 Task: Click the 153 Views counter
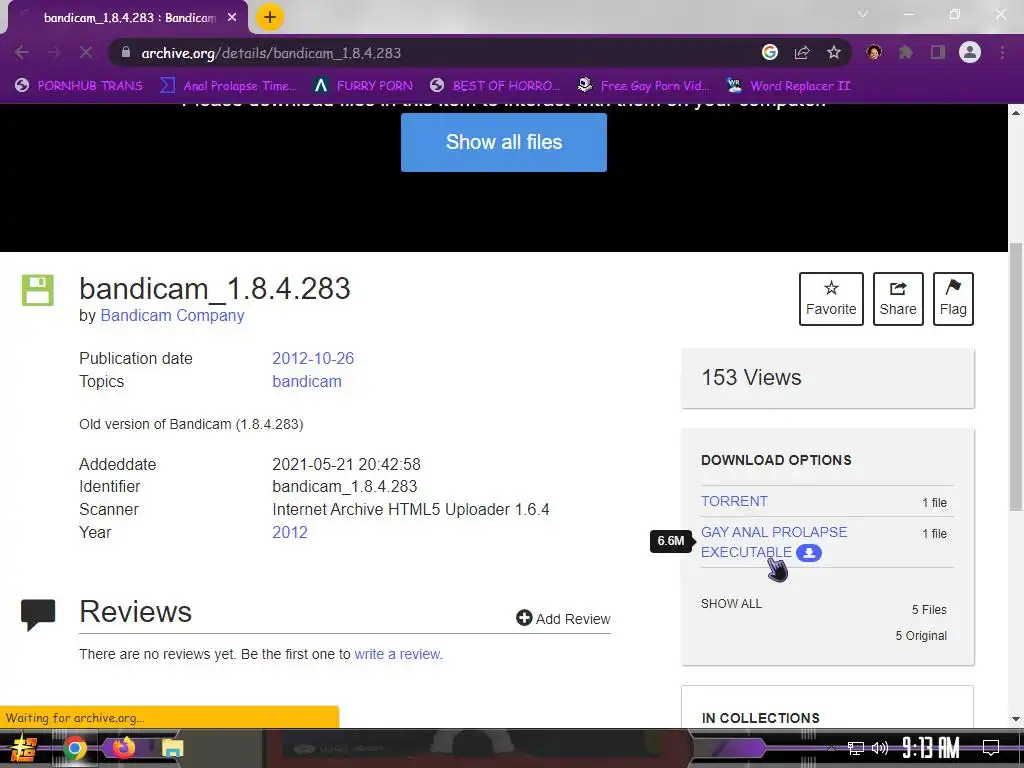coord(751,377)
